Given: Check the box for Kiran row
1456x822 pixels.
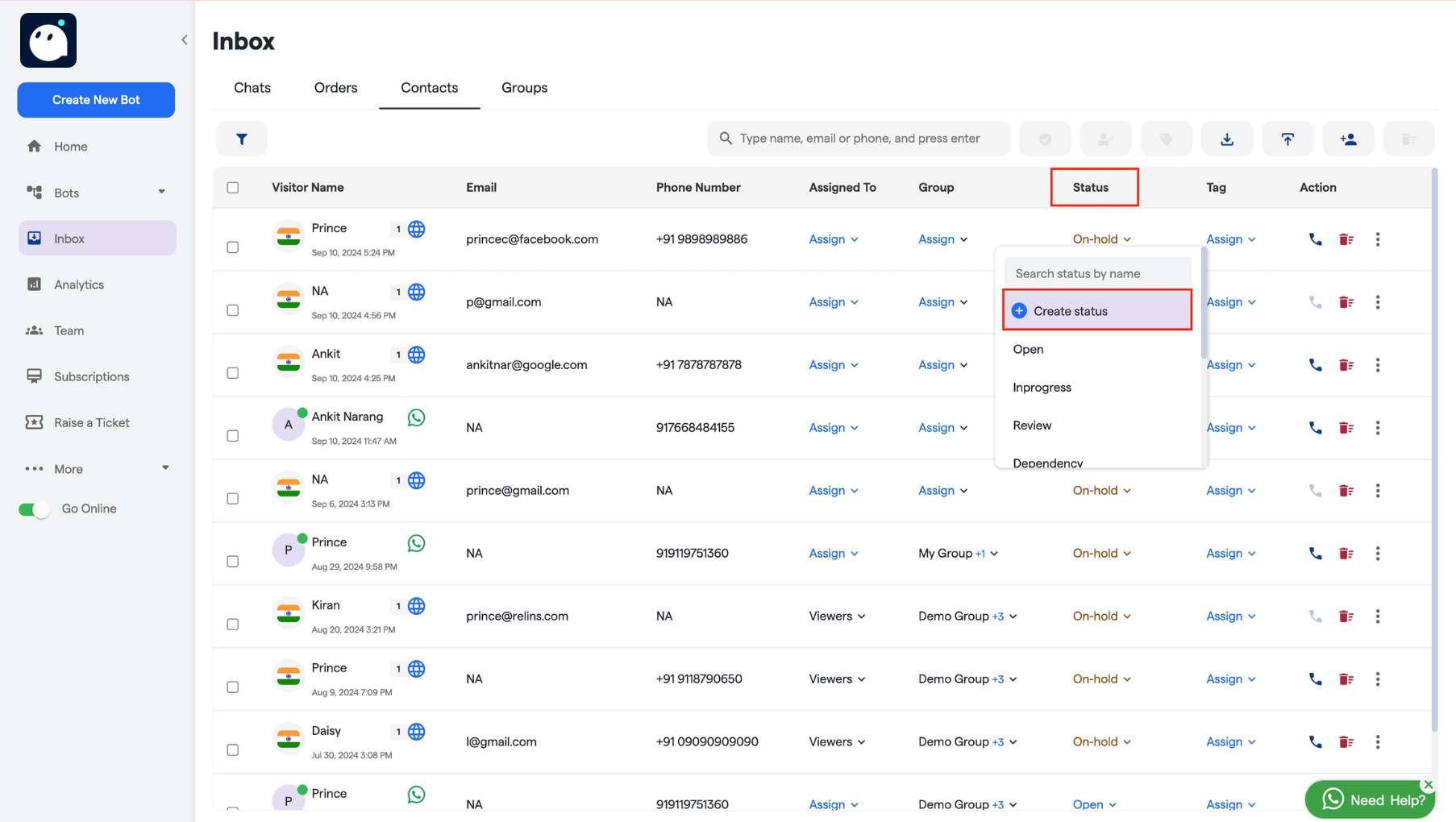Looking at the screenshot, I should (233, 625).
